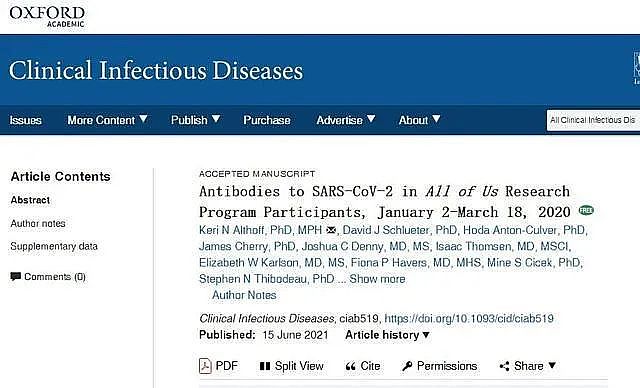Open the Purchase menu item
The width and height of the screenshot is (640, 388).
tap(267, 120)
